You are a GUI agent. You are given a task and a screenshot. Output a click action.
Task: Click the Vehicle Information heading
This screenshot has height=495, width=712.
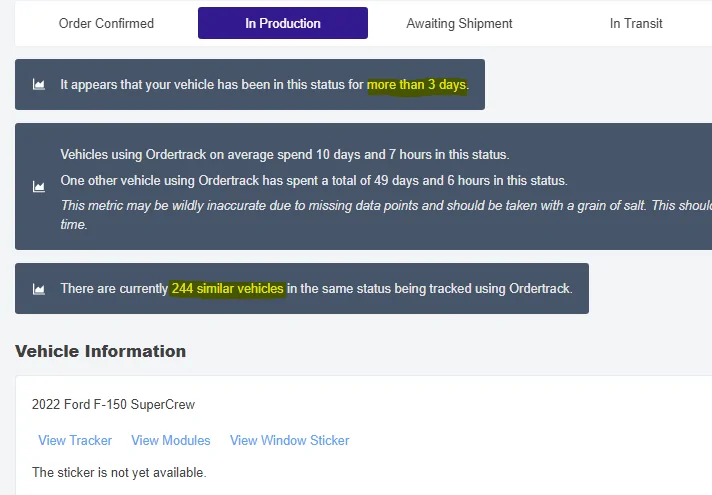tap(101, 351)
